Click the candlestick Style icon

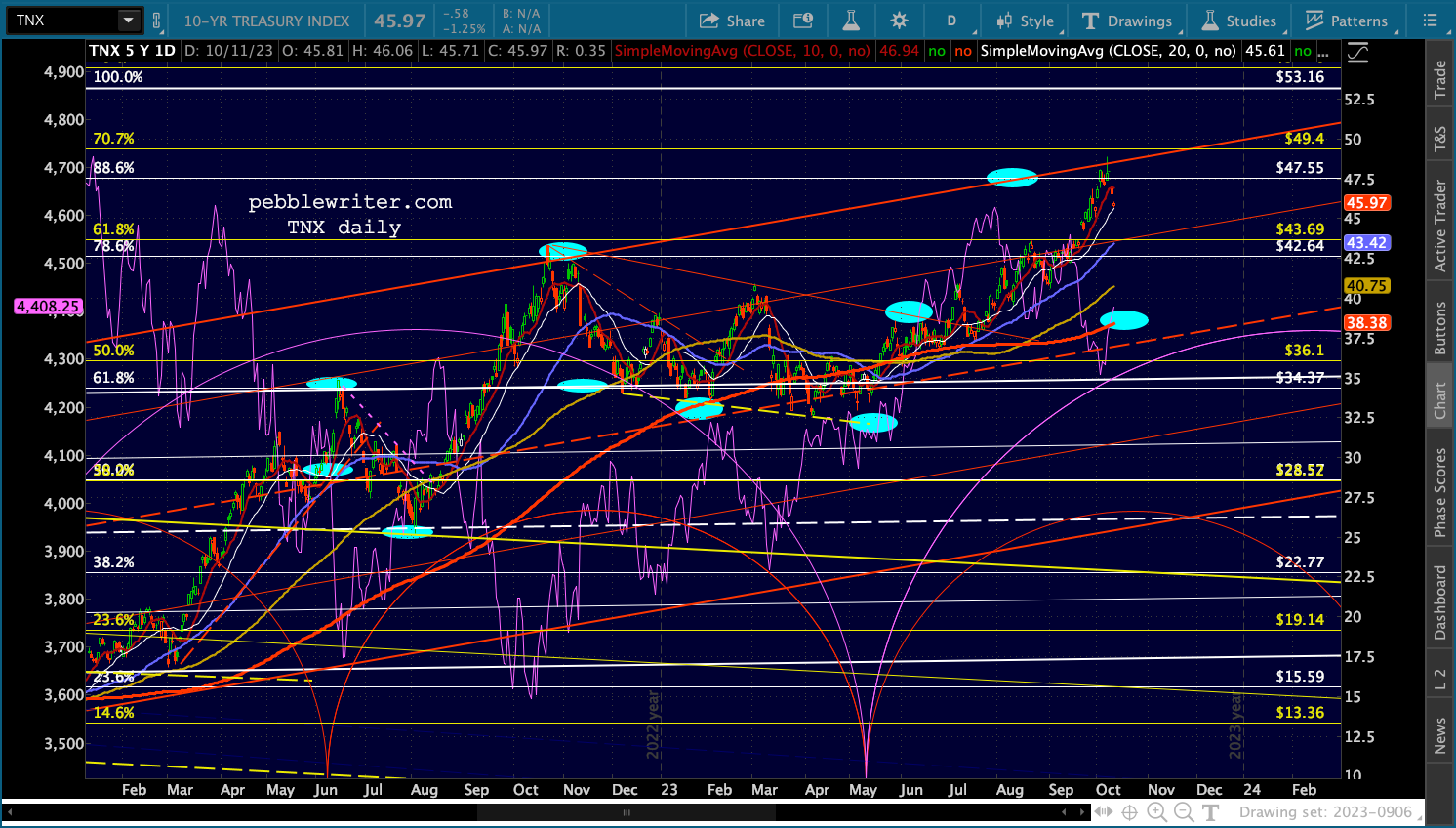tap(1004, 21)
